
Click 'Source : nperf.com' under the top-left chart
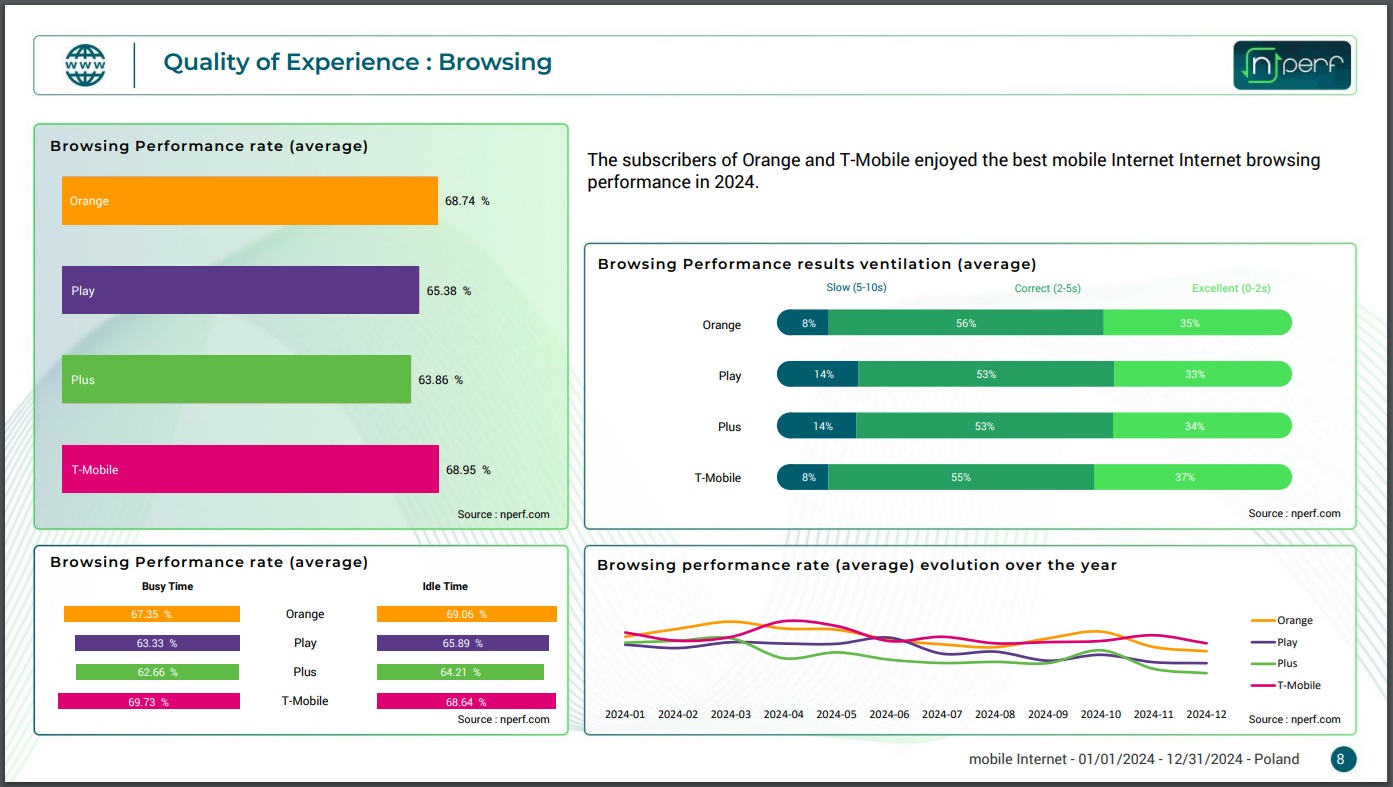point(504,514)
